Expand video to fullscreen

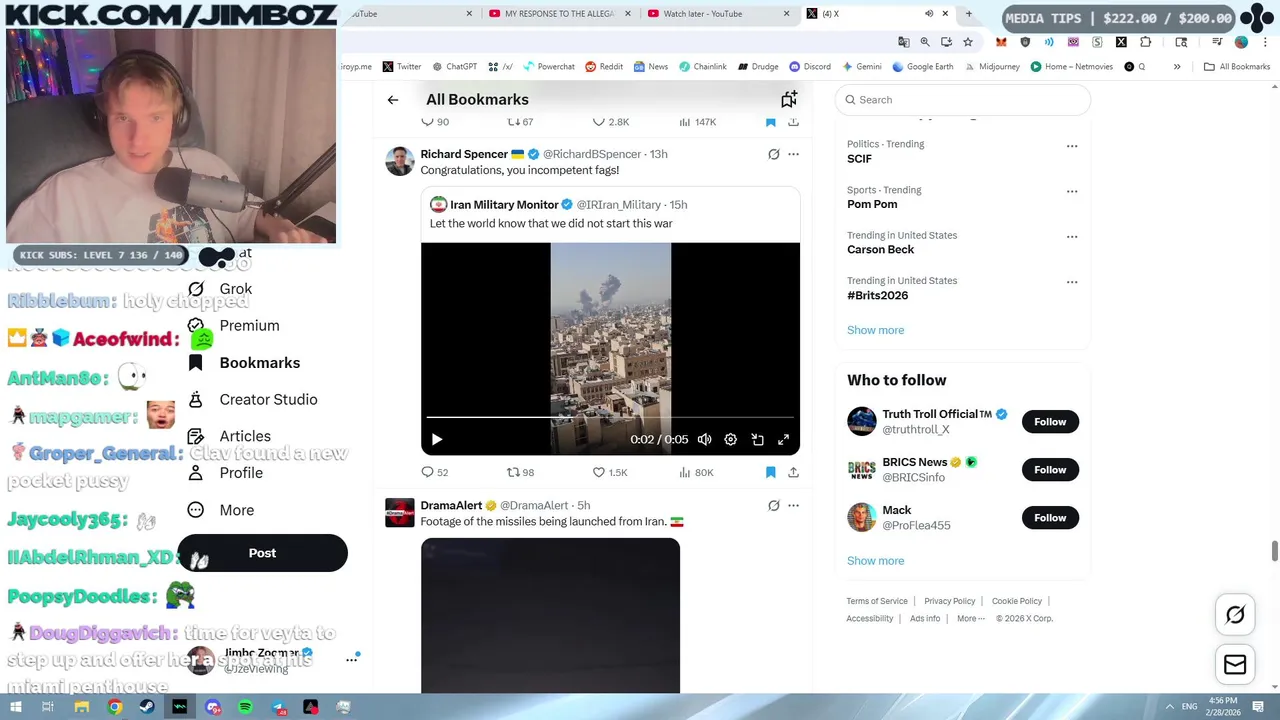[783, 439]
